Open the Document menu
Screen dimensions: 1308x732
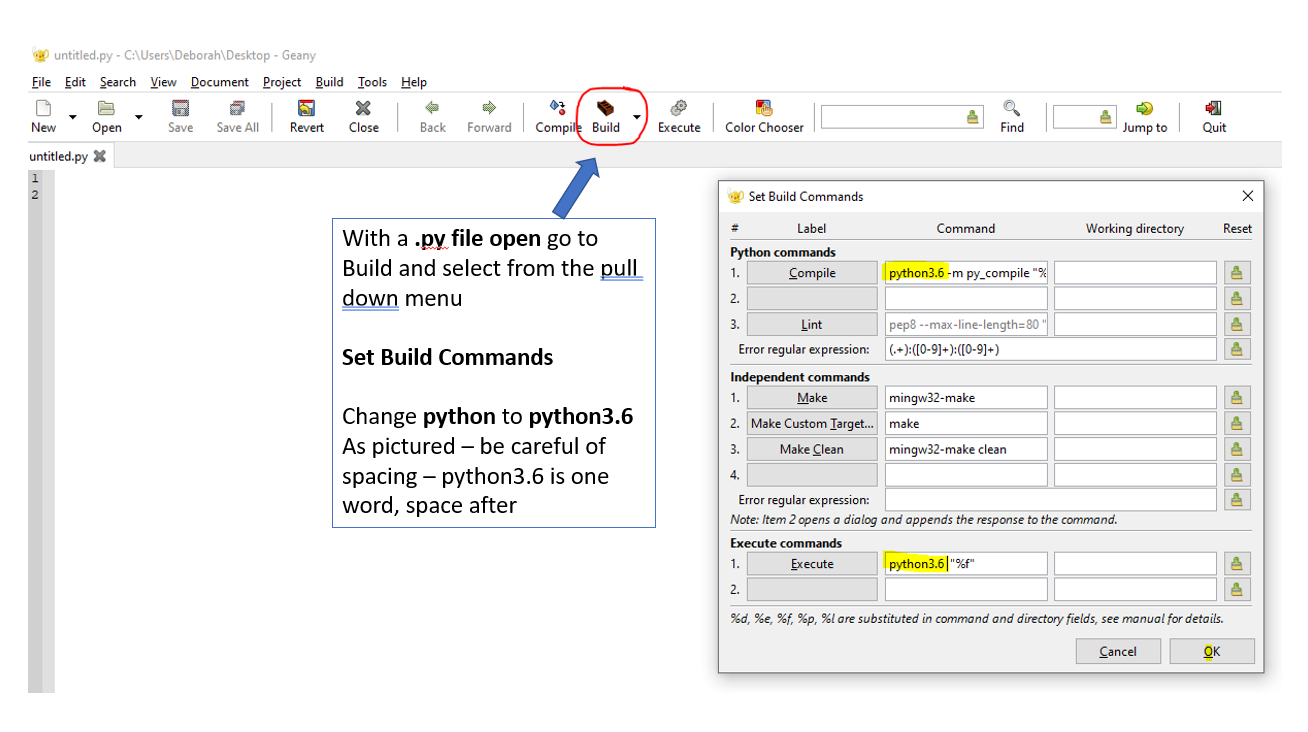pos(219,82)
